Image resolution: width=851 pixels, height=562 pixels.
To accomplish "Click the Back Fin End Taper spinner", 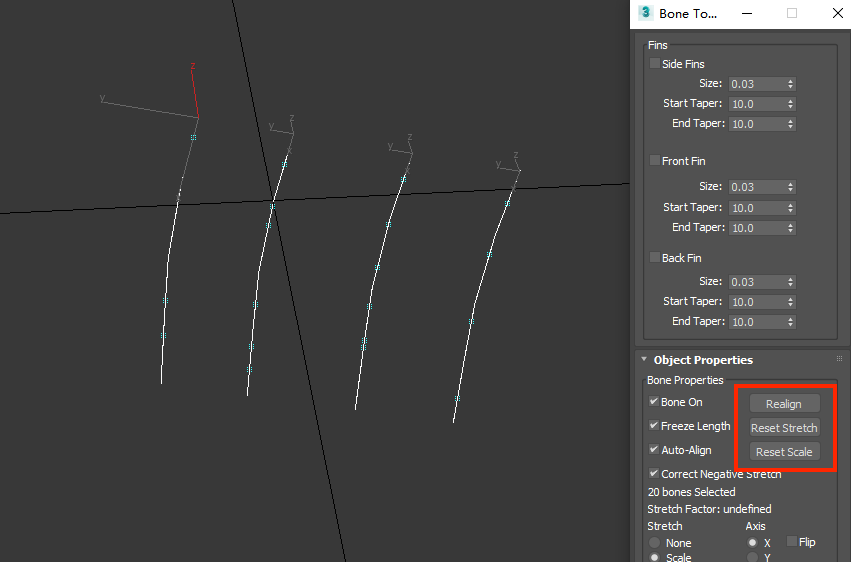I will [791, 322].
